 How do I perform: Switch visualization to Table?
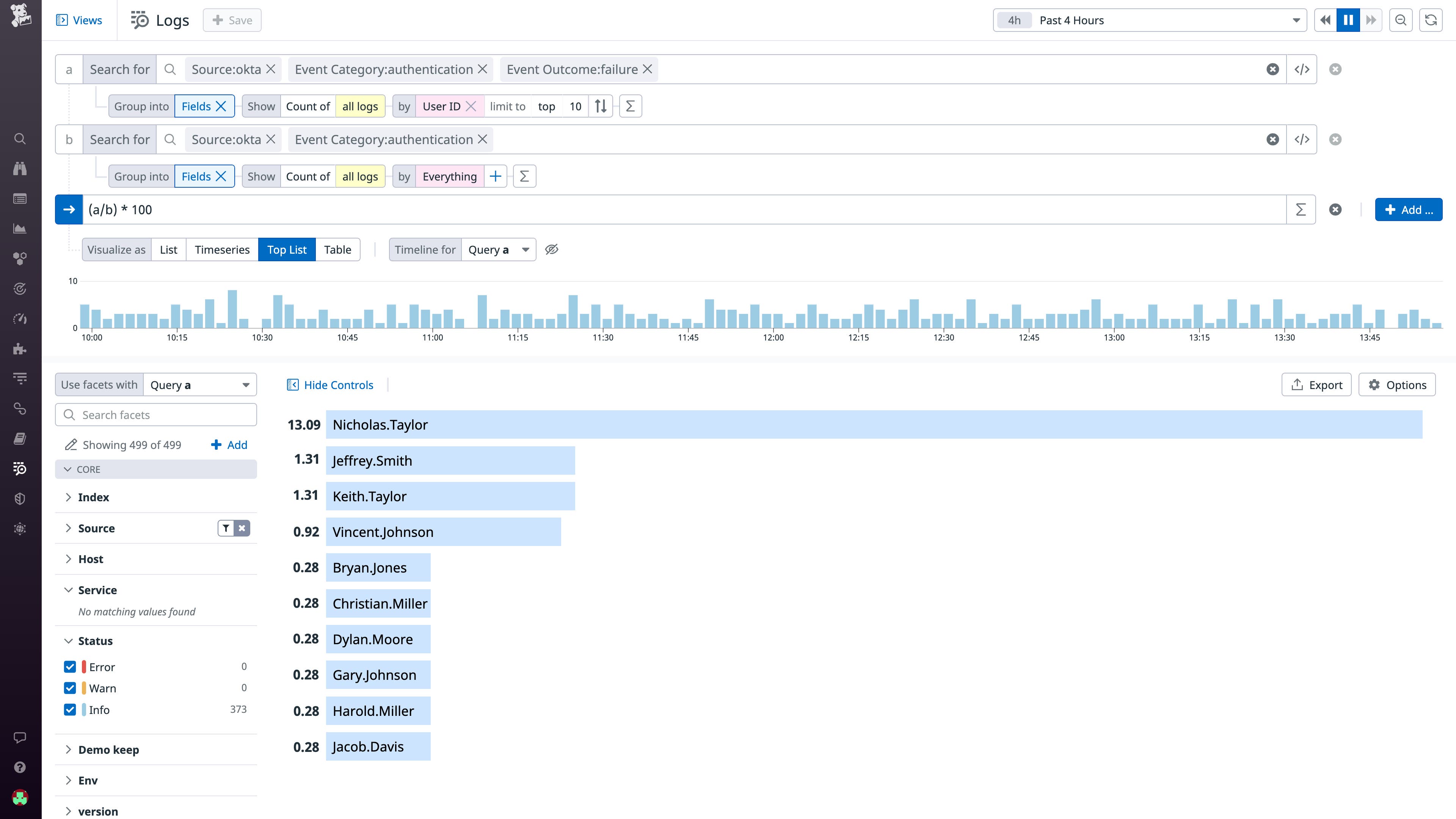[x=337, y=249]
